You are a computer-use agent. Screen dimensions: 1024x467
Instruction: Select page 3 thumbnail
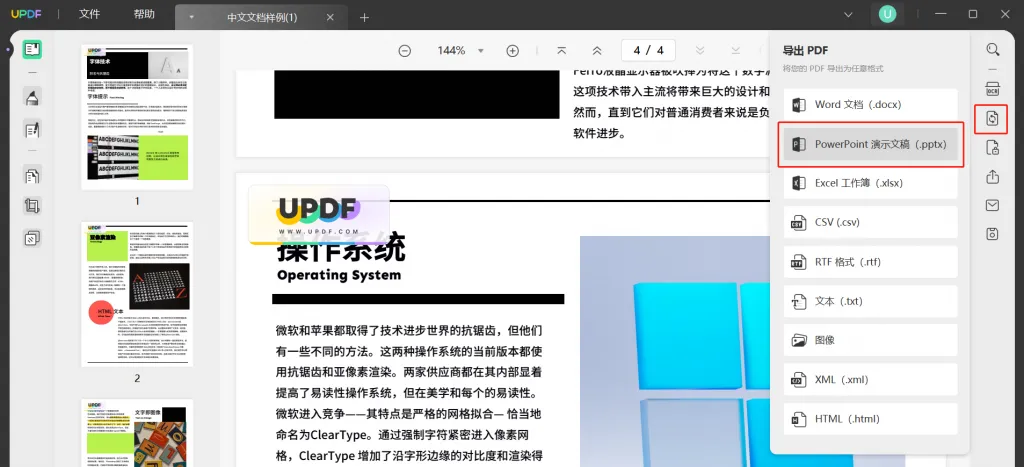pyautogui.click(x=137, y=433)
